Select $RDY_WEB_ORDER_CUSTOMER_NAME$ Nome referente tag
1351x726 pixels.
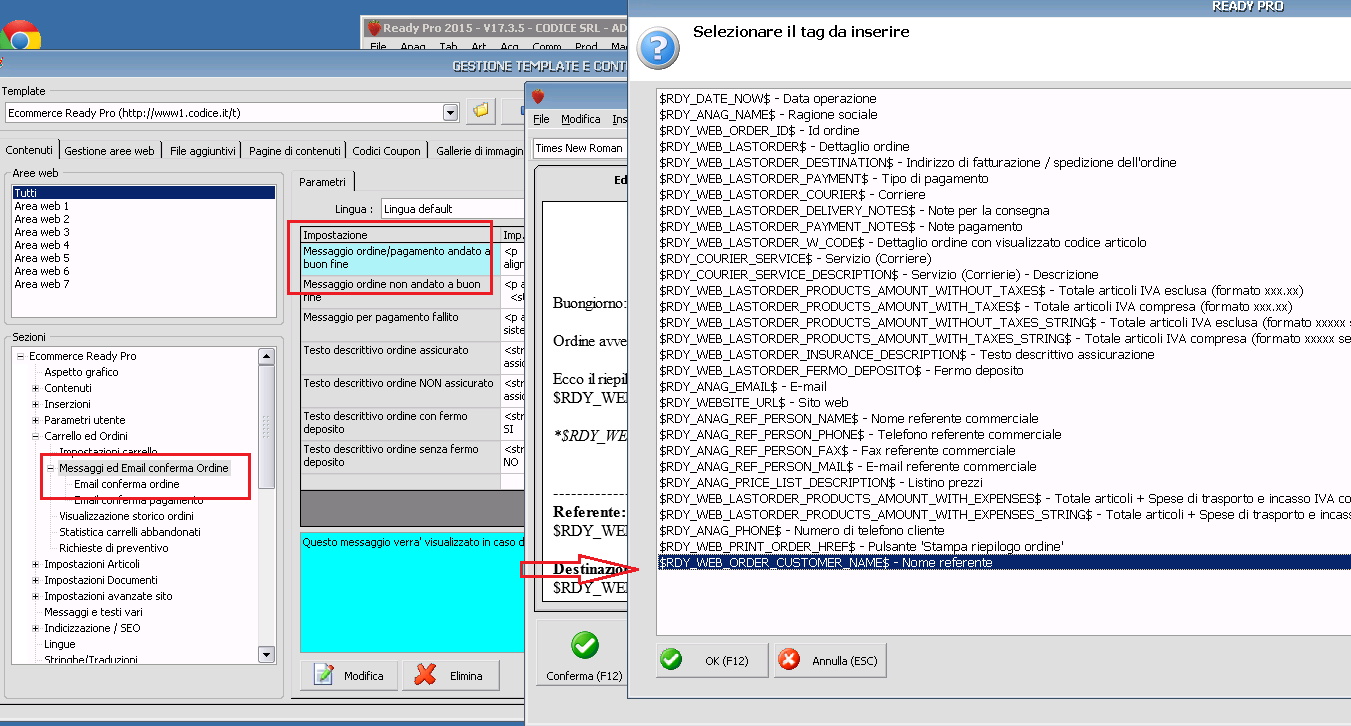(1004, 563)
